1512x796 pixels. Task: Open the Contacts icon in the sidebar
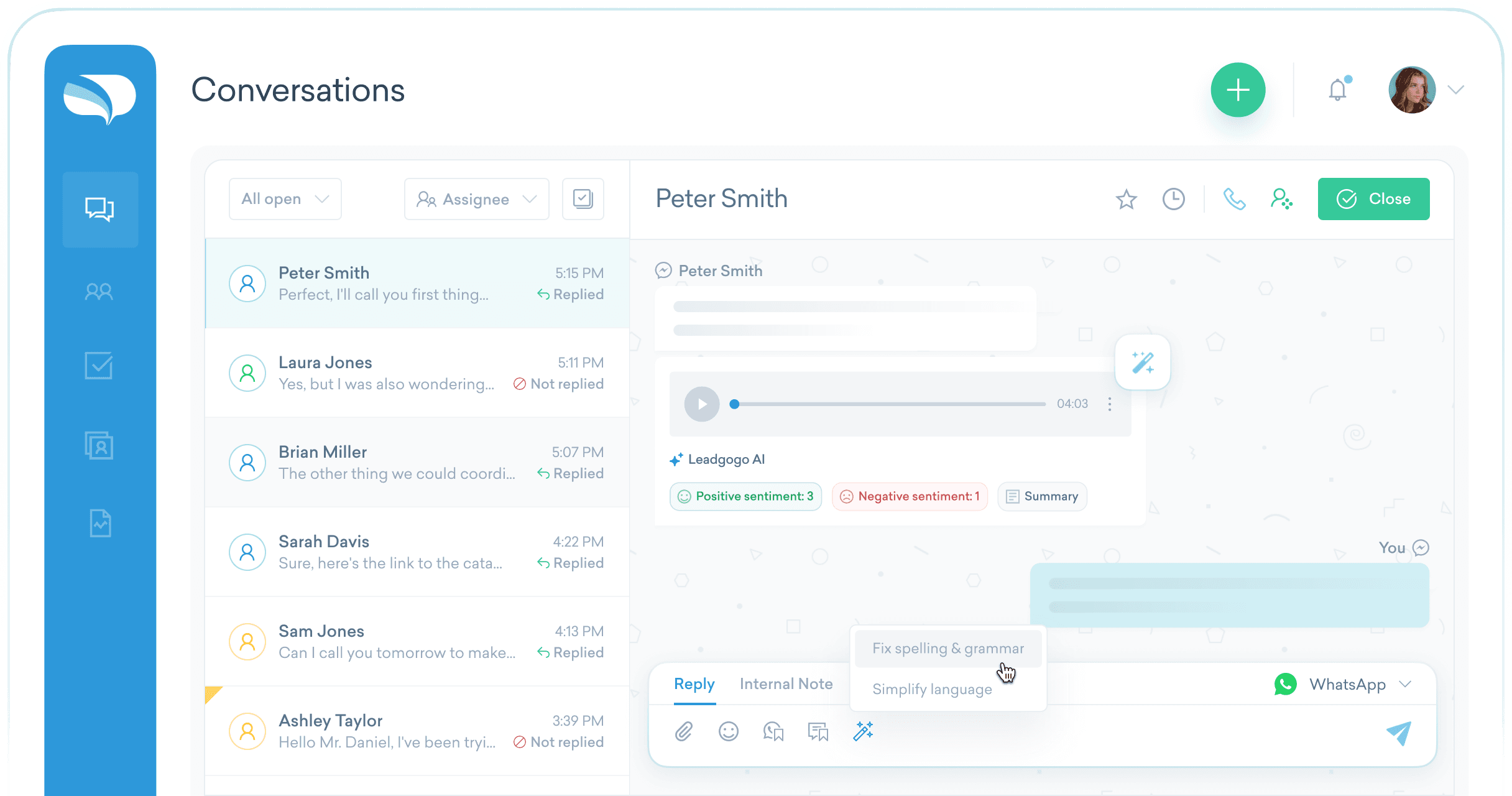[99, 292]
